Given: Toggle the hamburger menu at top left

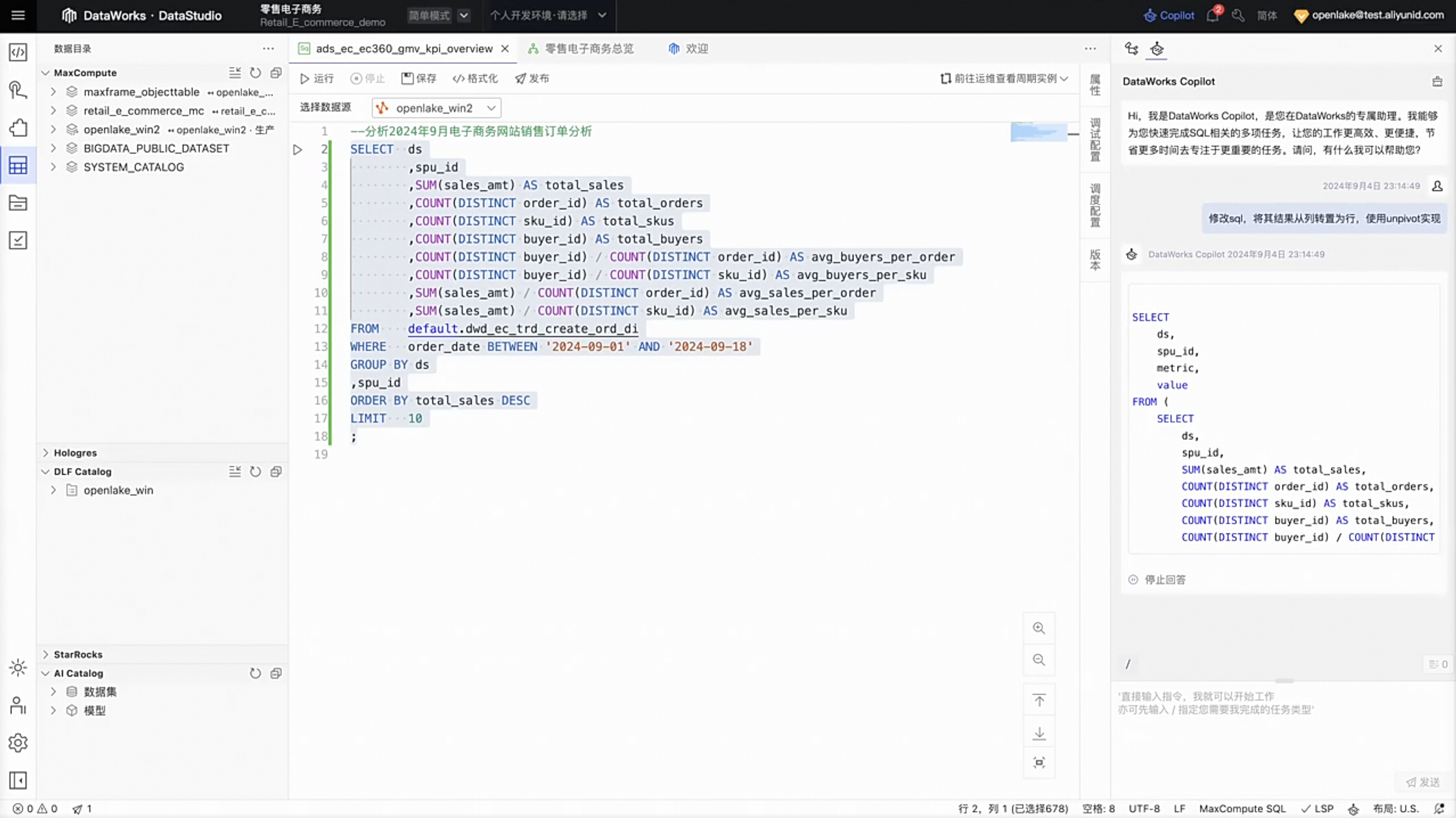Looking at the screenshot, I should pyautogui.click(x=18, y=15).
